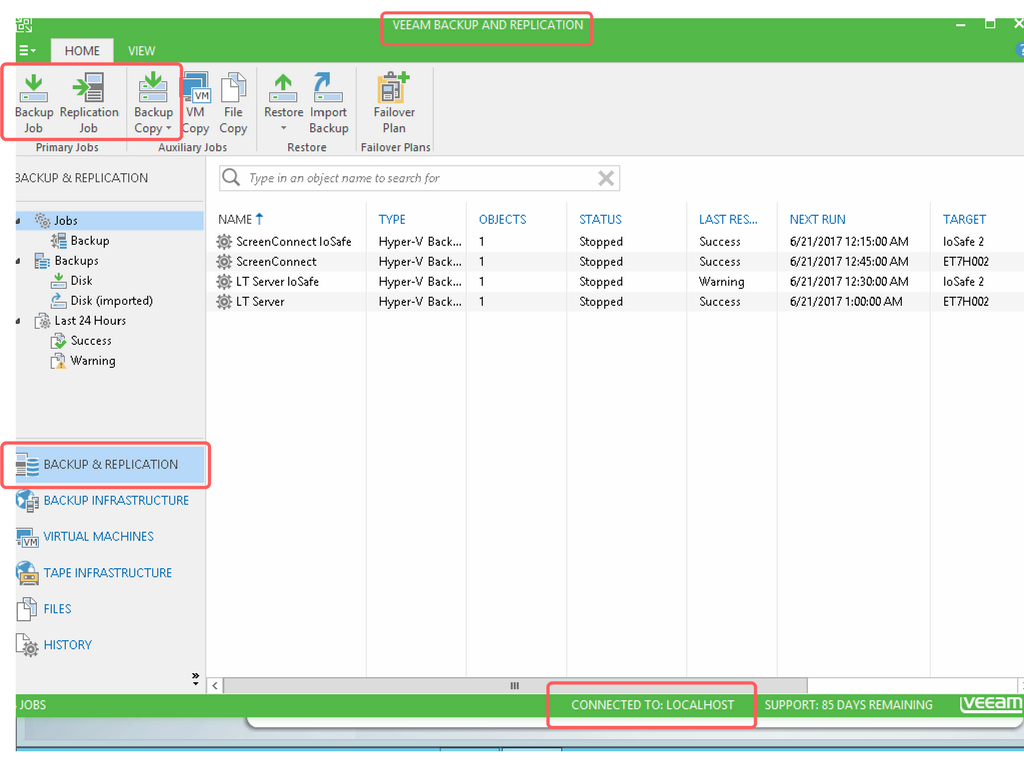The image size is (1024, 768).
Task: Select Disk (imported) under Backups
Action: pos(111,301)
